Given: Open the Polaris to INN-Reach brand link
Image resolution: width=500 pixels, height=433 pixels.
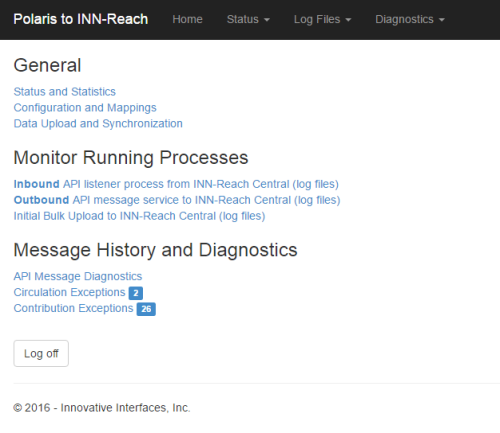Looking at the screenshot, I should coord(81,19).
